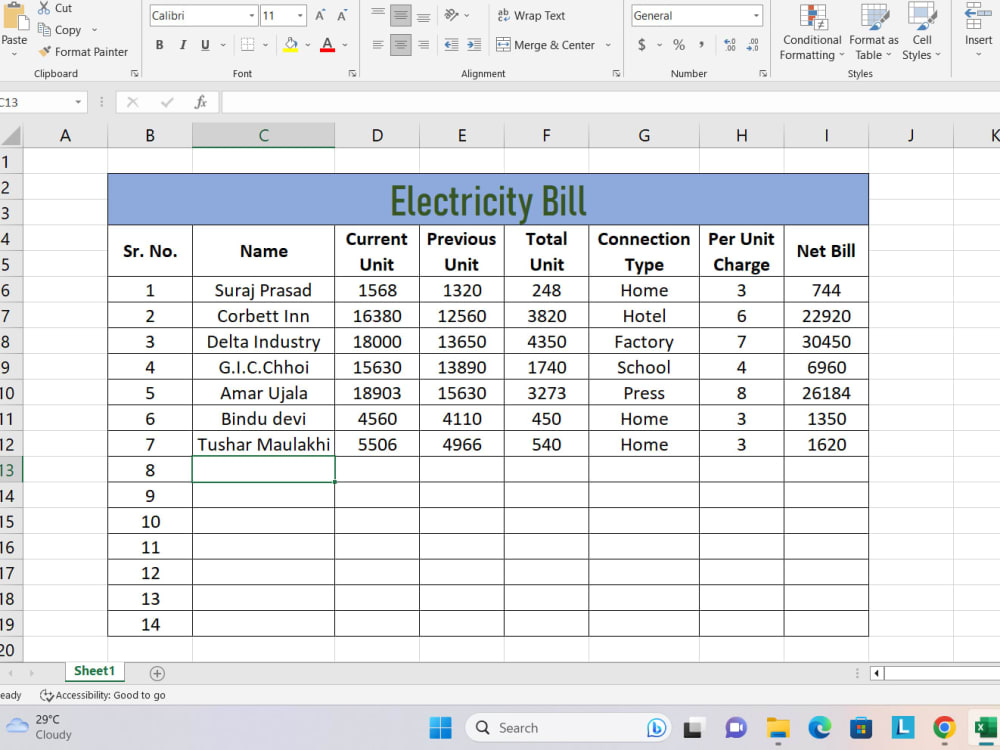The height and width of the screenshot is (750, 1000).
Task: Apply Percent Style format
Action: [679, 45]
